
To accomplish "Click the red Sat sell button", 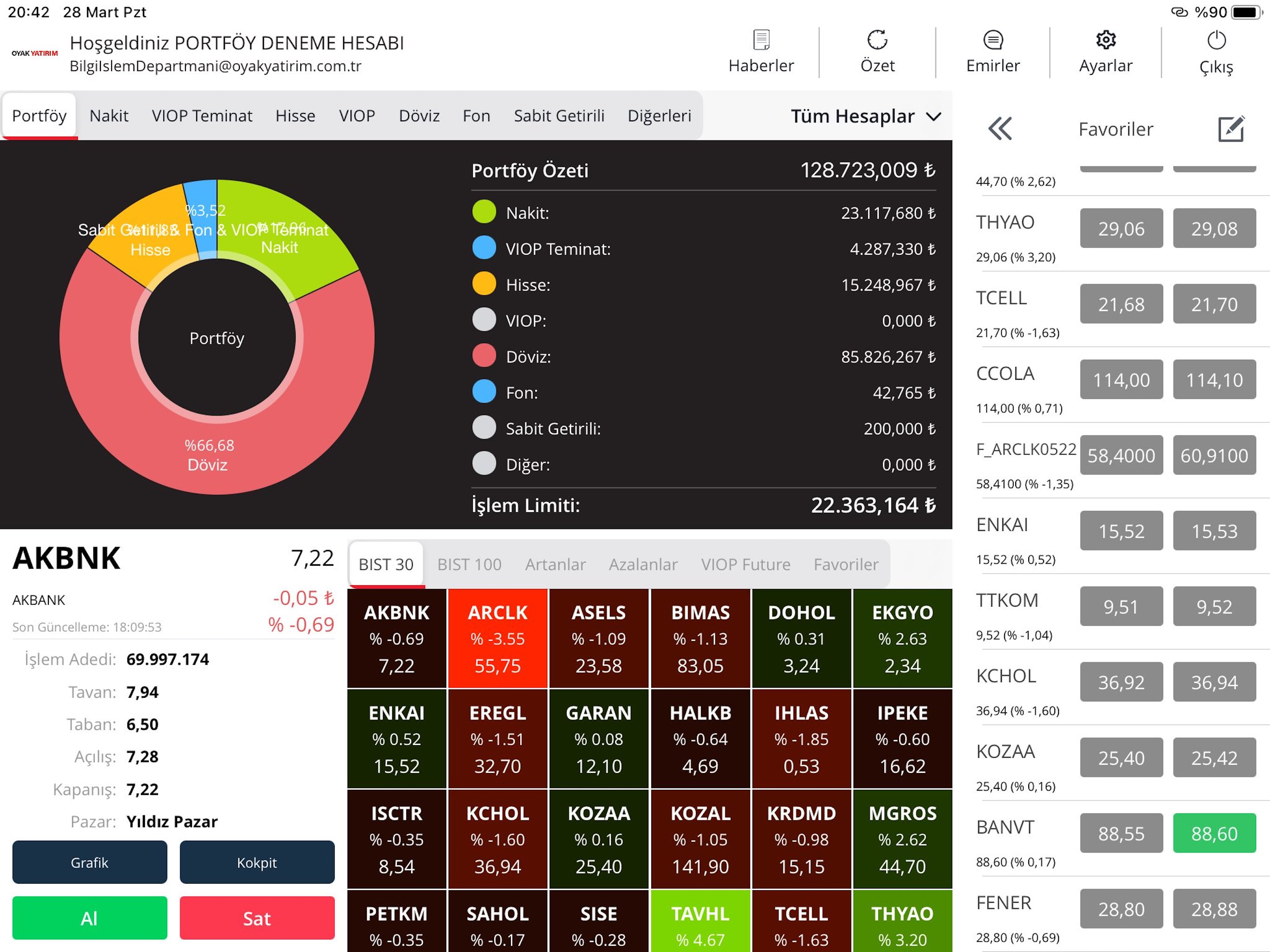I will pos(257,918).
